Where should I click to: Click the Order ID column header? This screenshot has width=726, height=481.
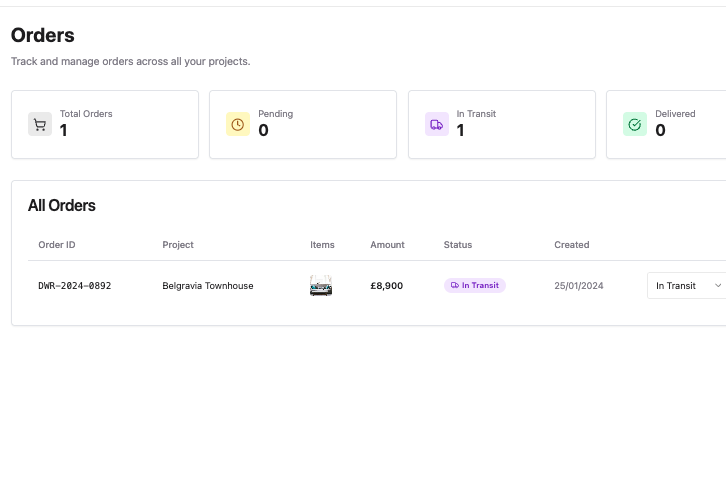(x=57, y=245)
